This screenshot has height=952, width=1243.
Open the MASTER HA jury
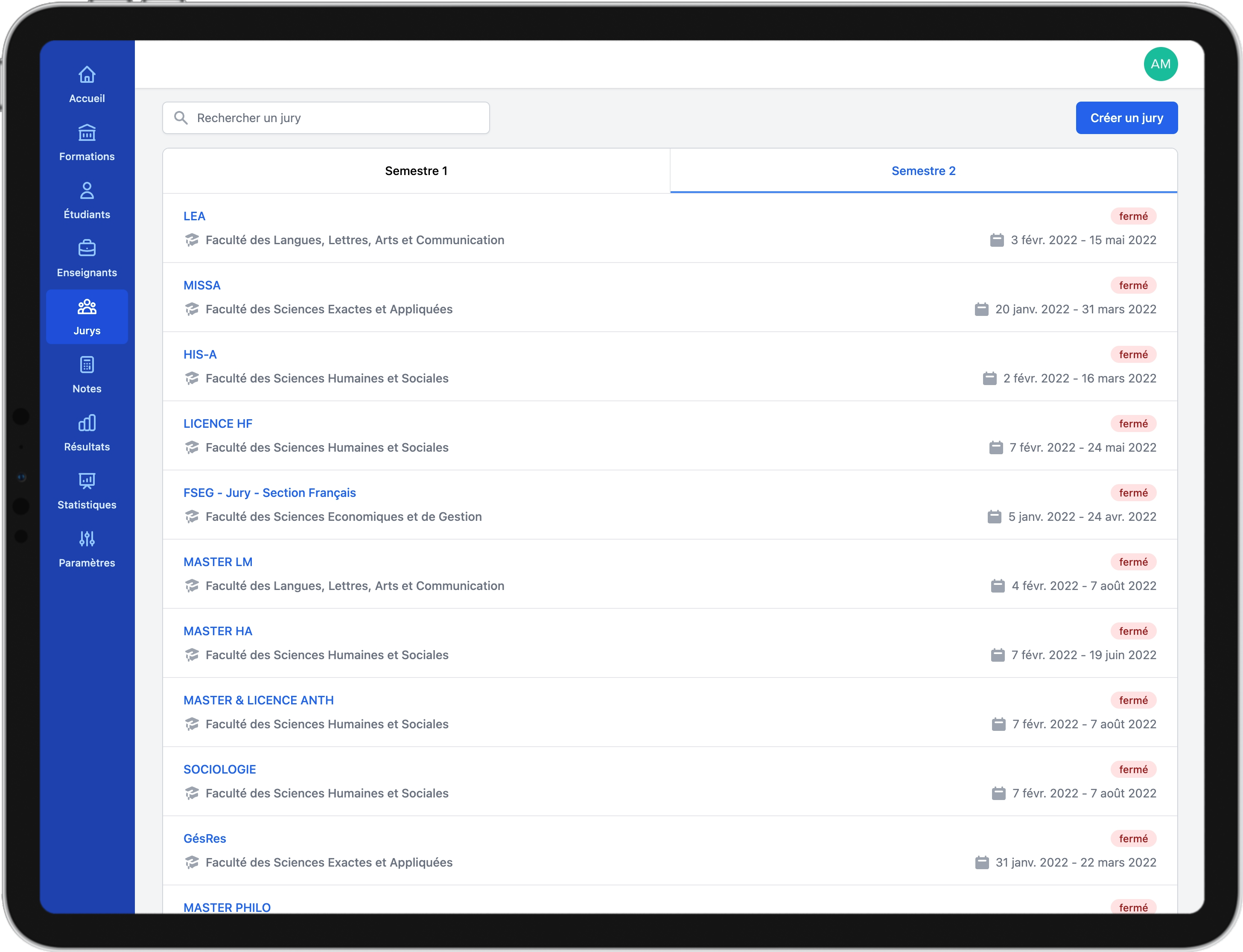pos(218,631)
